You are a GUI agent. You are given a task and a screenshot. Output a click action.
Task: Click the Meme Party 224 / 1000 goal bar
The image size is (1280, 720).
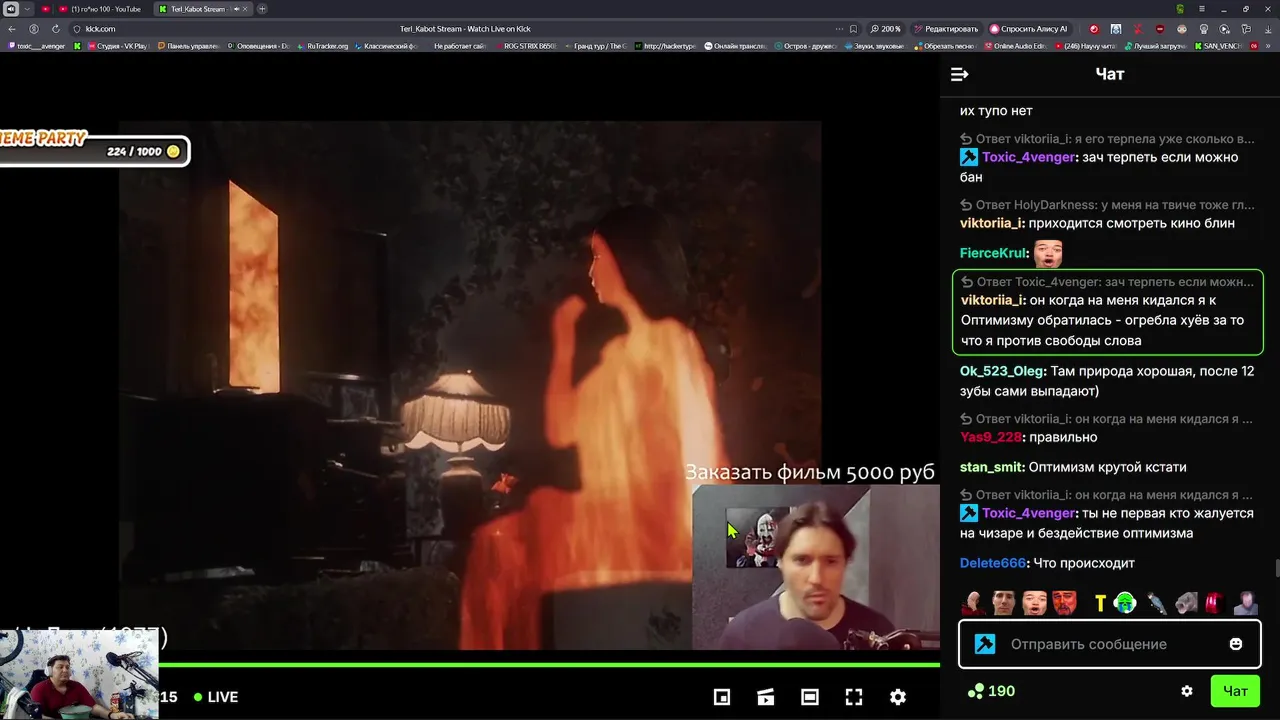click(94, 151)
